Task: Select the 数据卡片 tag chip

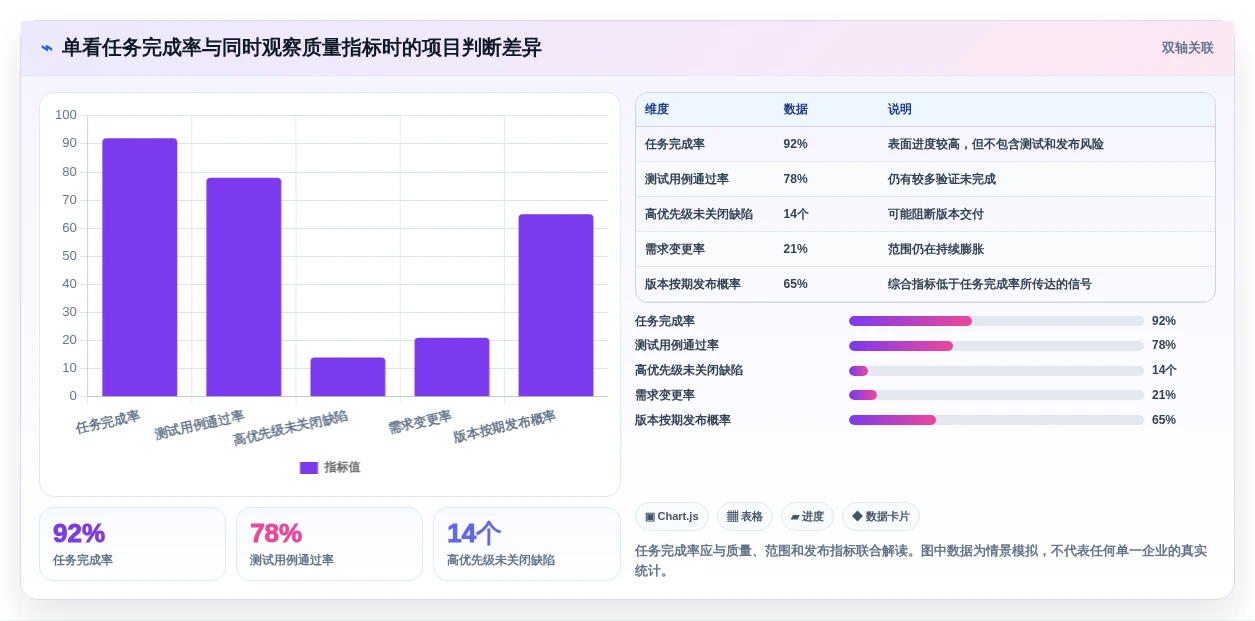Action: click(881, 516)
